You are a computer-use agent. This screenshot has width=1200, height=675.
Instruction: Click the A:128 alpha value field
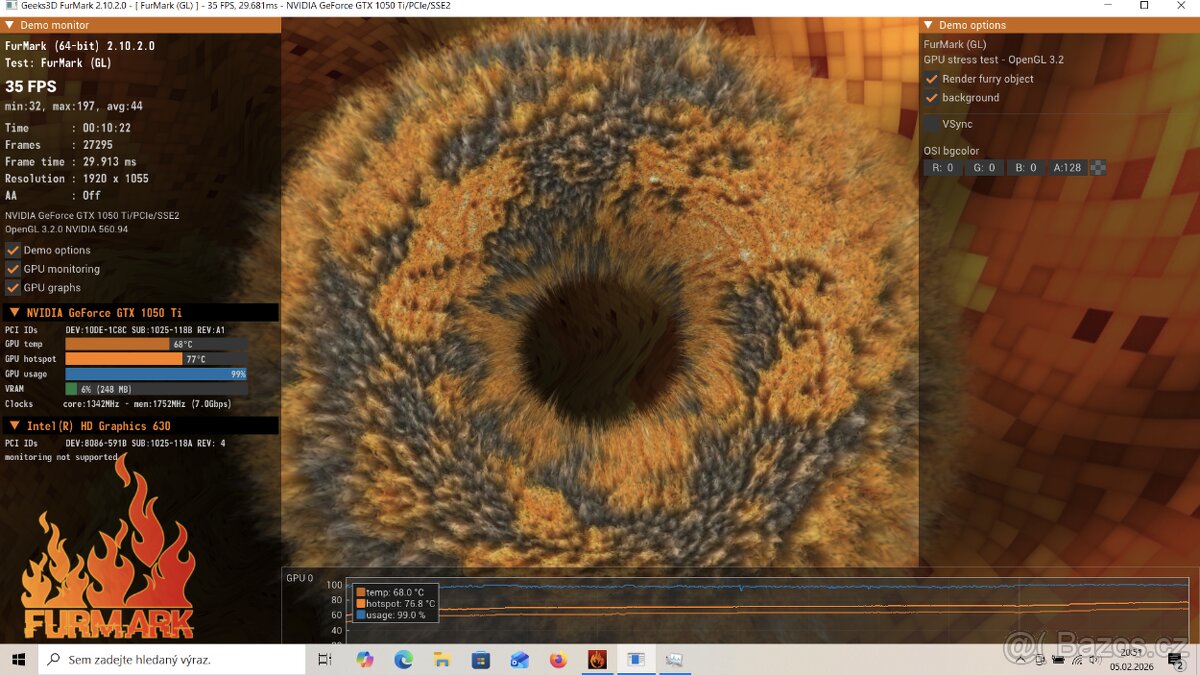(x=1067, y=168)
